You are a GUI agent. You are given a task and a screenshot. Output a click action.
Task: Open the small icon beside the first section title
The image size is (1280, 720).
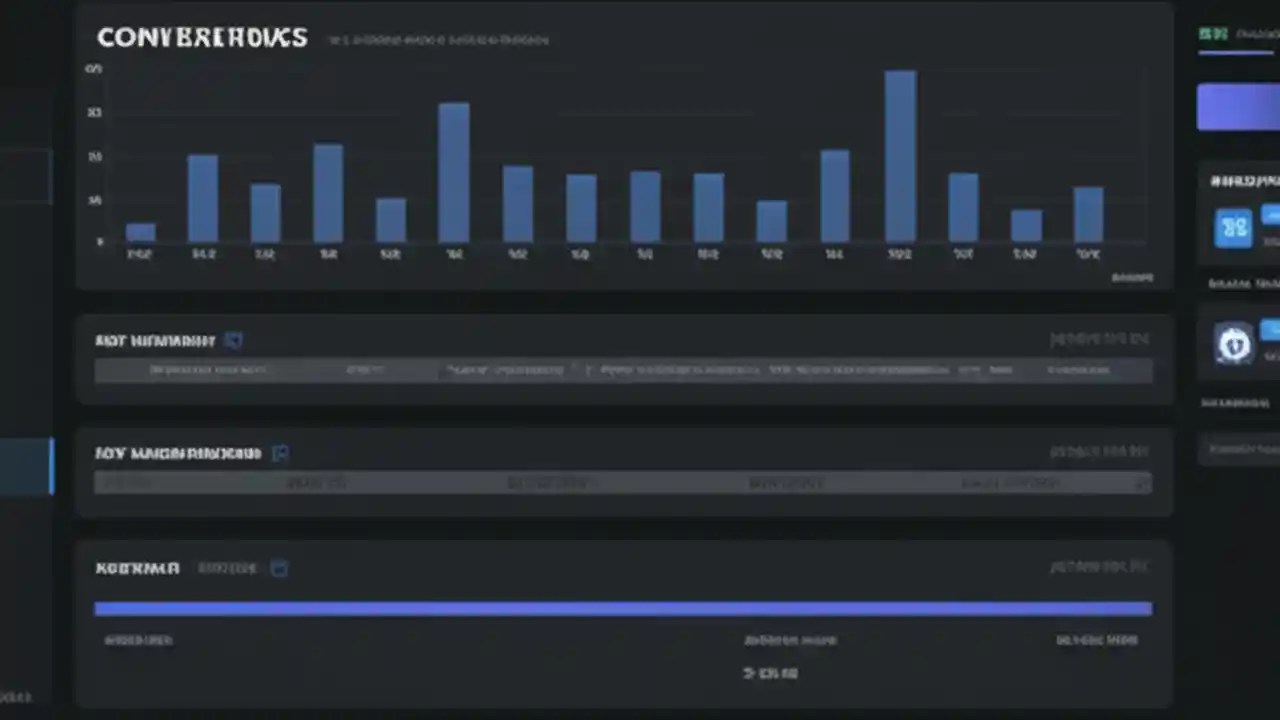[x=234, y=340]
